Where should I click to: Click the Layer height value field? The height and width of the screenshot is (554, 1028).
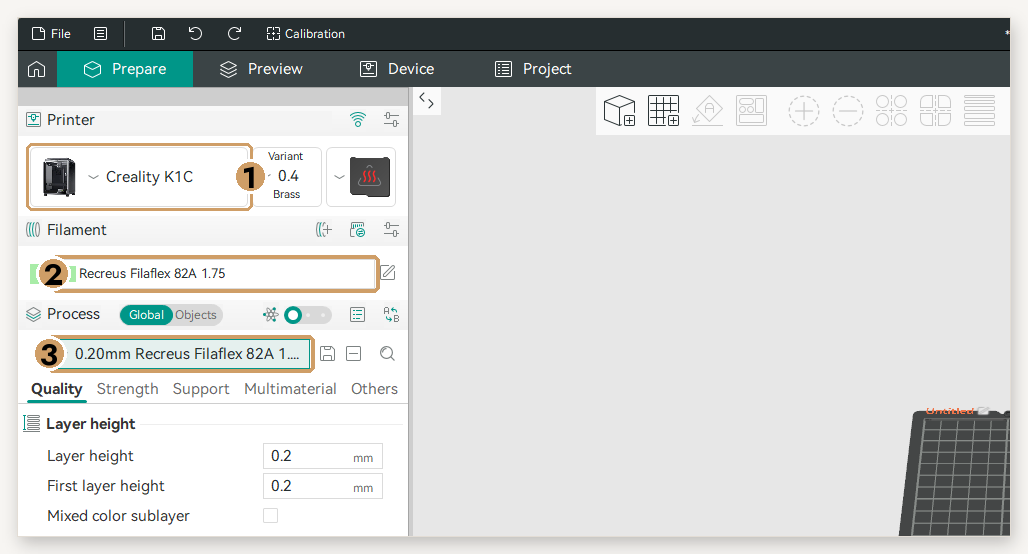pos(323,456)
